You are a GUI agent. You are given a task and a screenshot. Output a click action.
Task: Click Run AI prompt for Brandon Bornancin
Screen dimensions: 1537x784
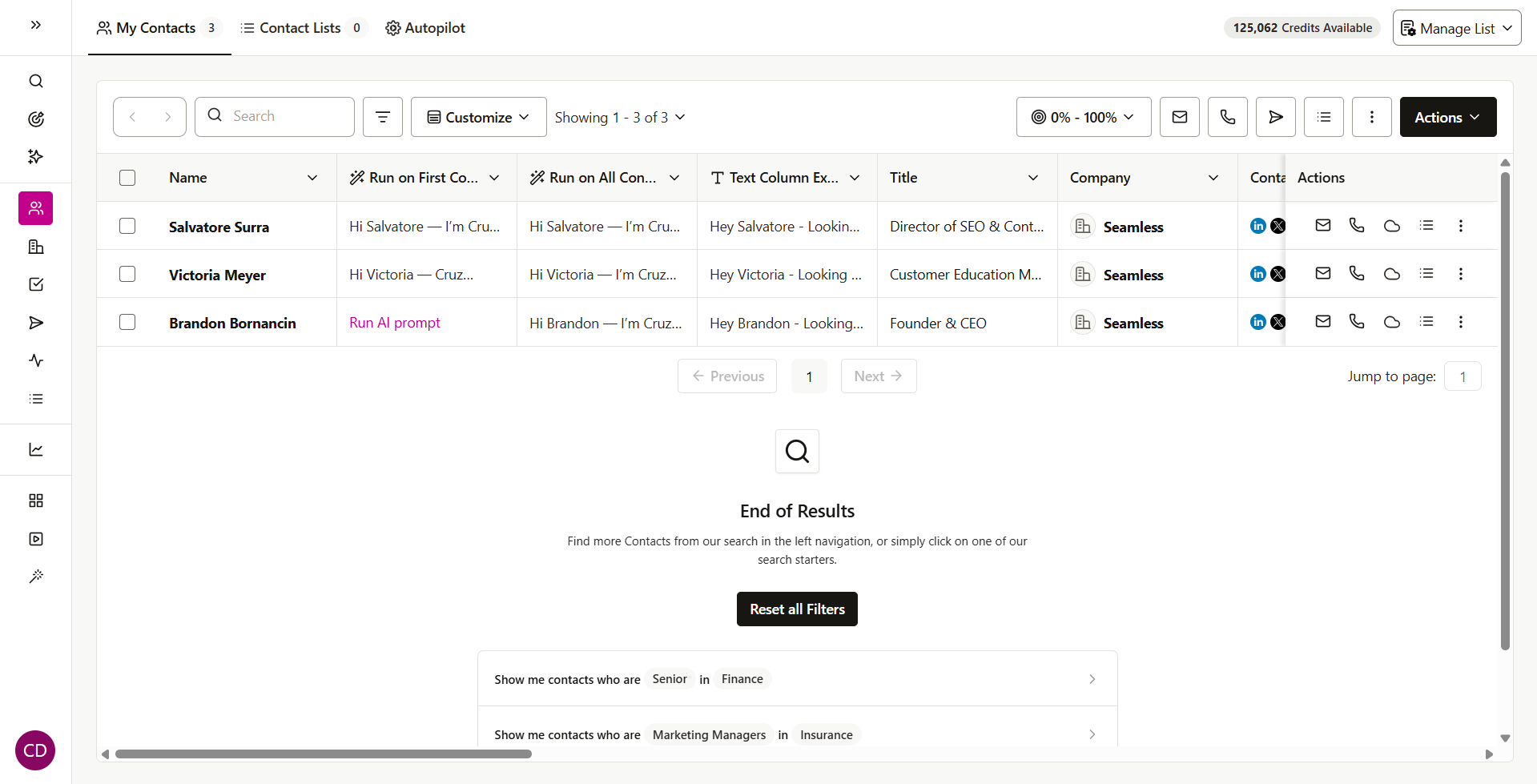[395, 323]
